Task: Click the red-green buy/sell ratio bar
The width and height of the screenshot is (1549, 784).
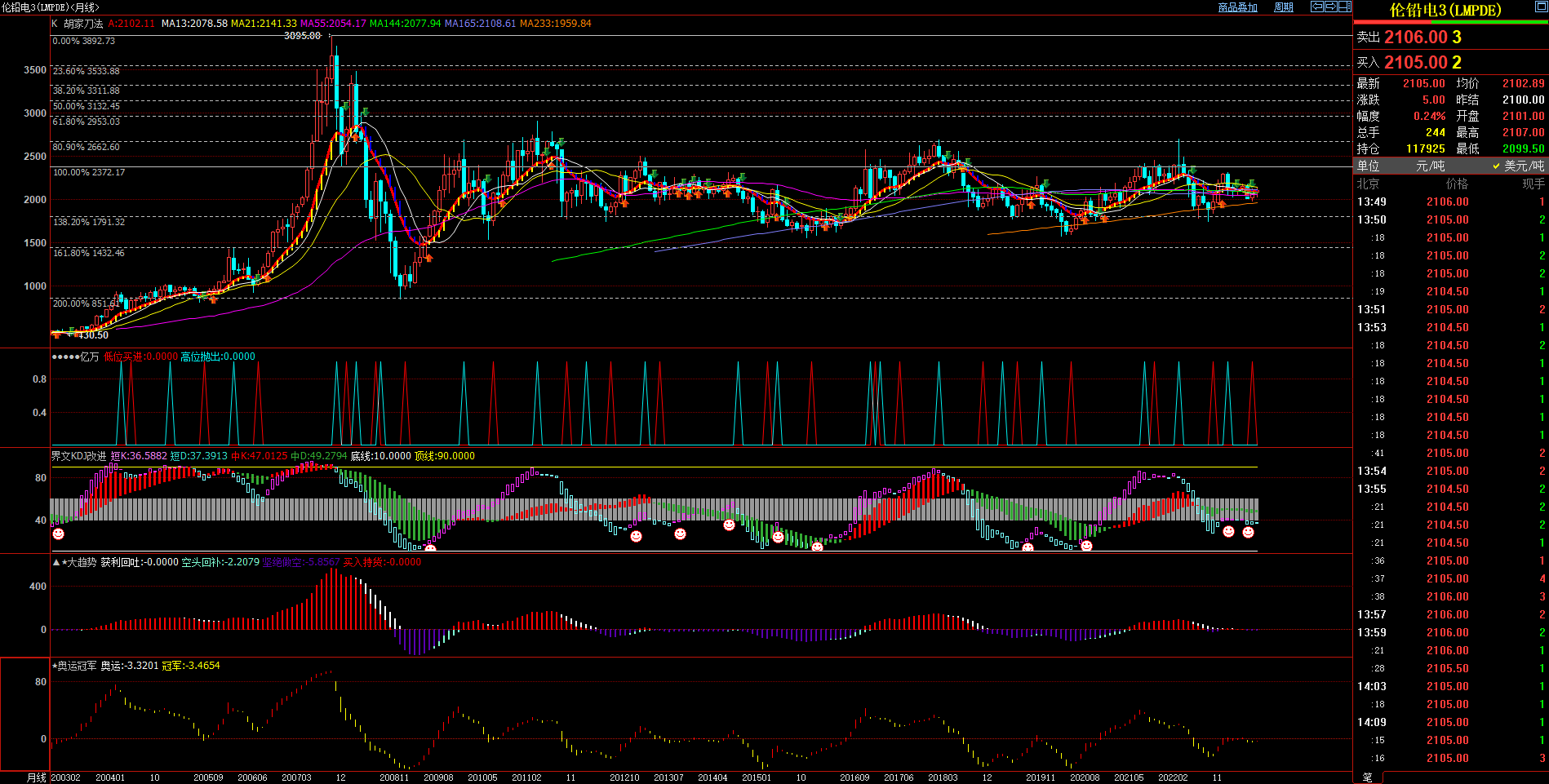Action: coord(1450,23)
